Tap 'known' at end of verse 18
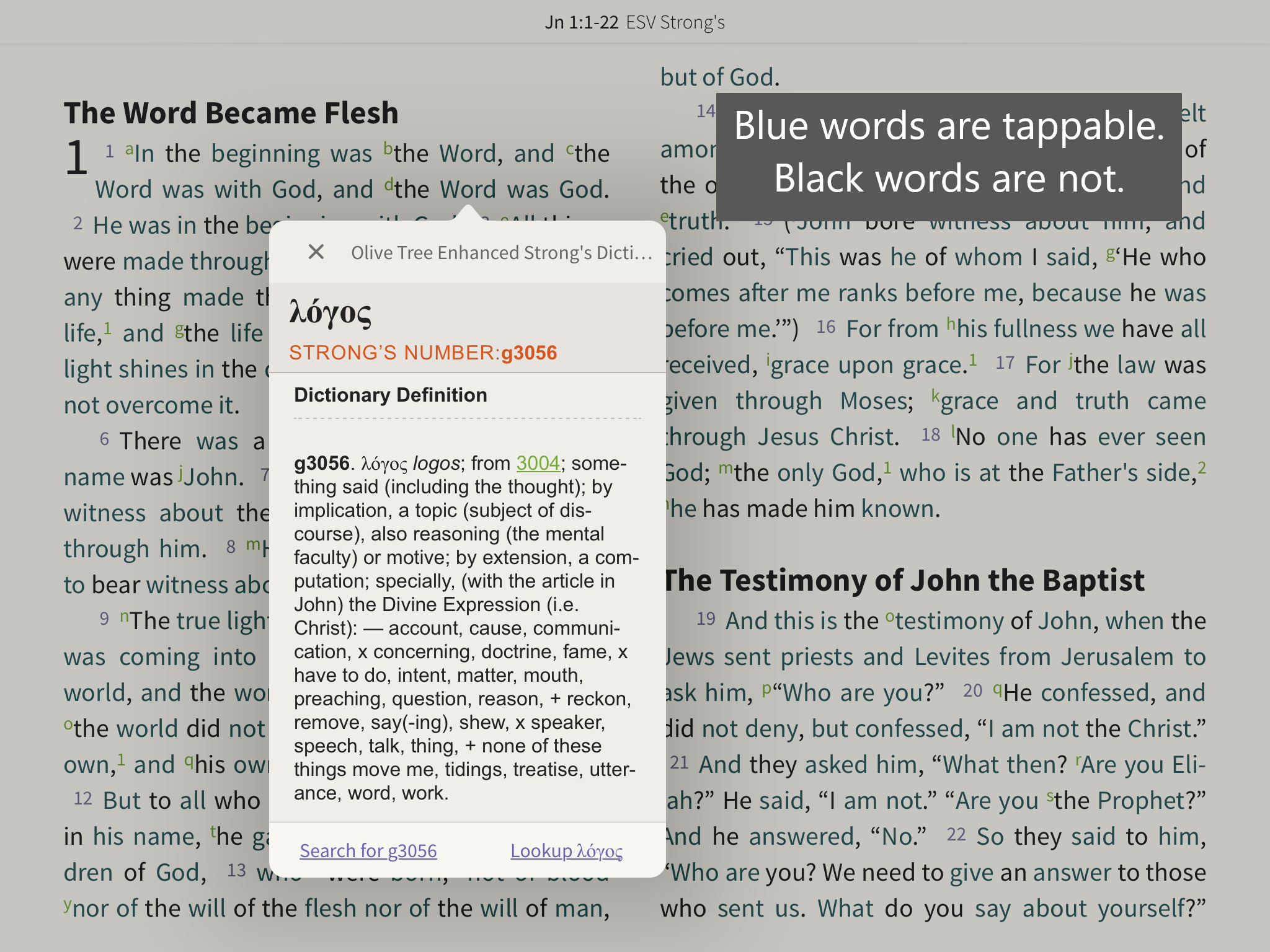This screenshot has height=952, width=1270. point(897,509)
